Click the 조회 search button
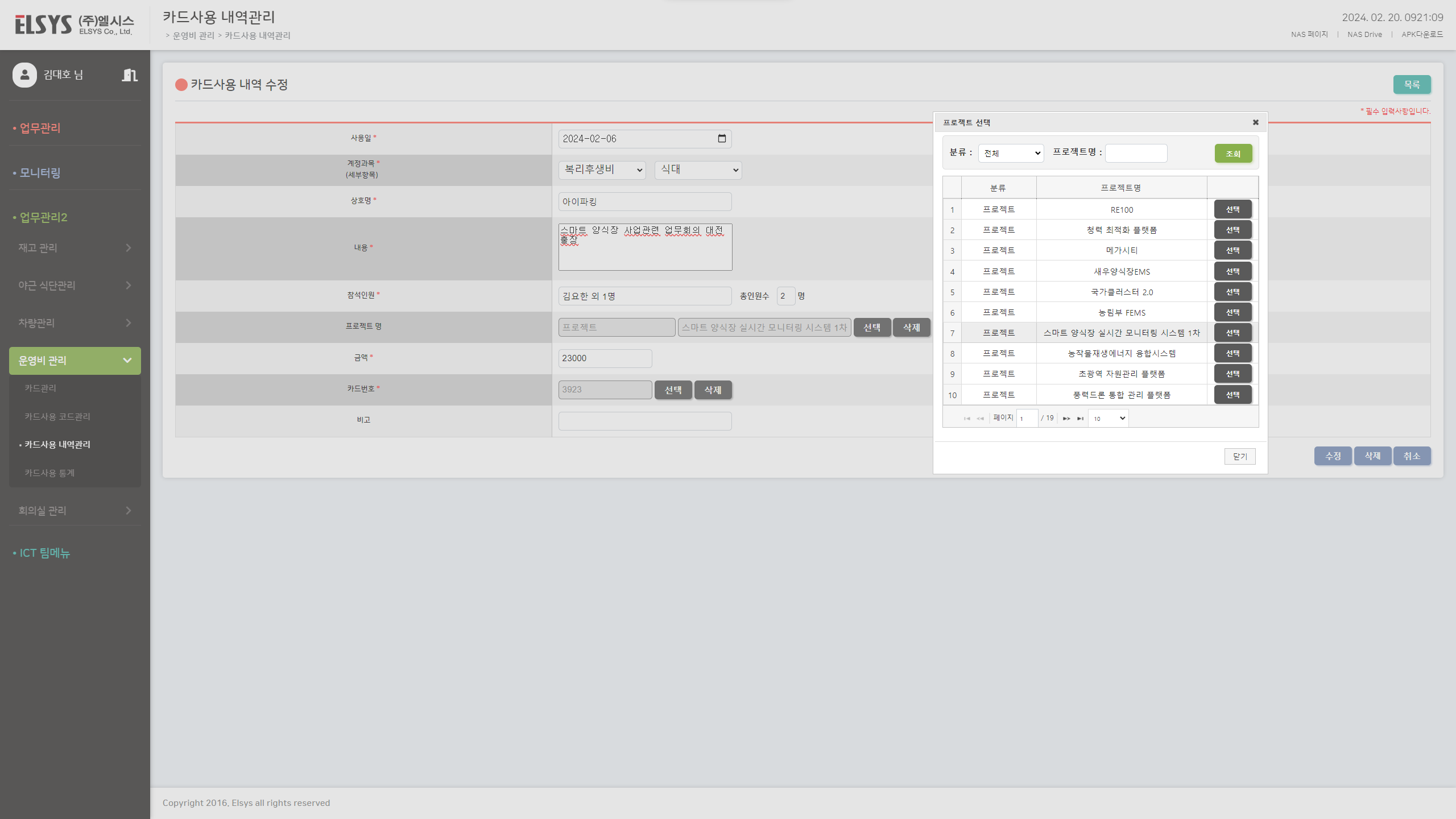This screenshot has width=1456, height=819. click(1233, 154)
